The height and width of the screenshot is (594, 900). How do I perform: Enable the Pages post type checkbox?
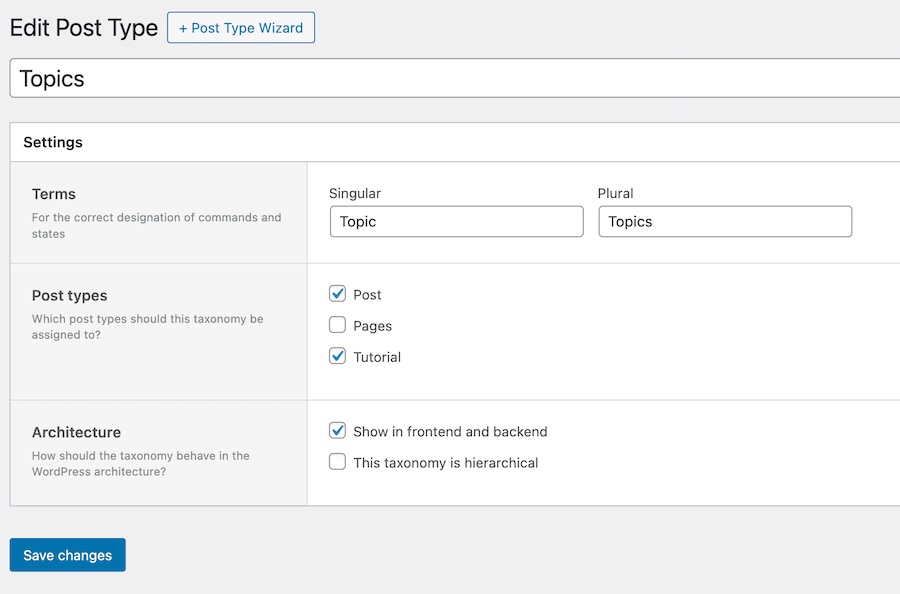point(338,325)
